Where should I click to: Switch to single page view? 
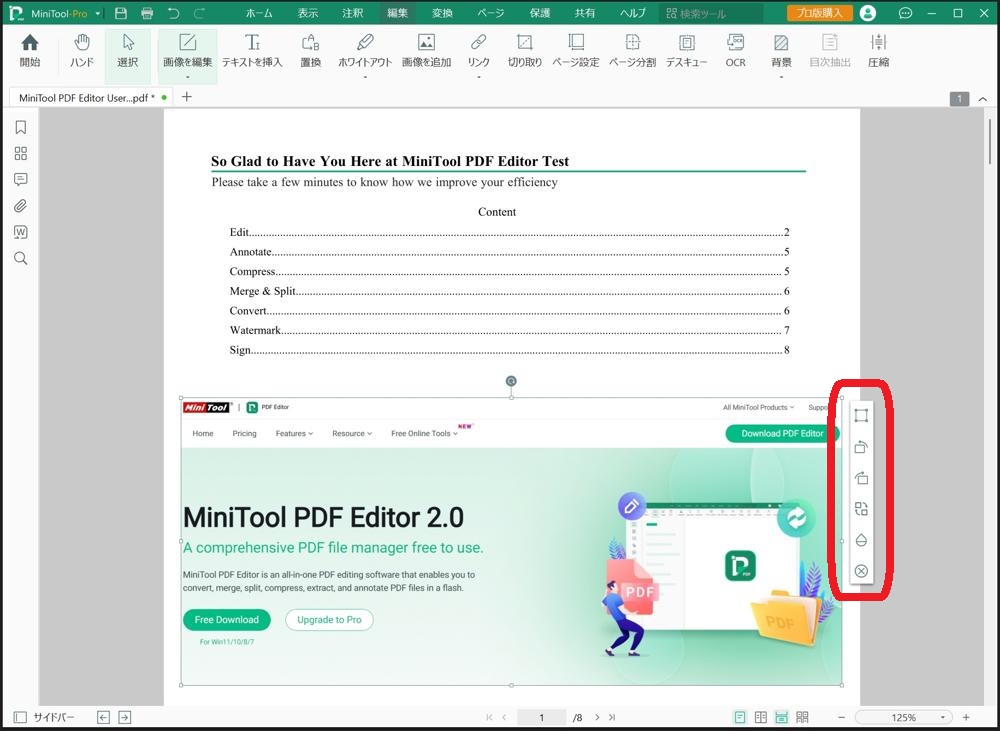point(740,717)
